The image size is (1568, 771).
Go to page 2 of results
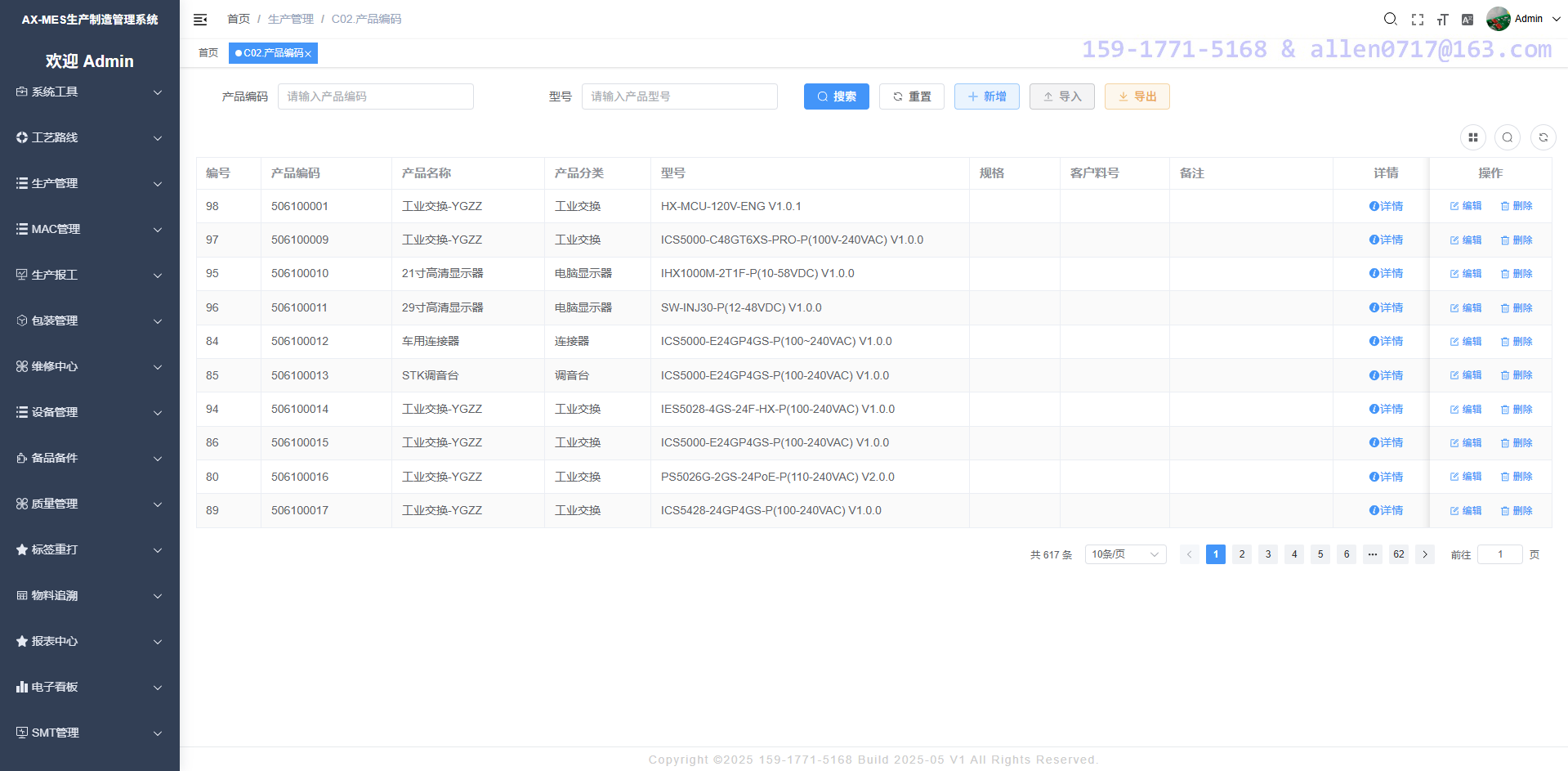(x=1242, y=554)
